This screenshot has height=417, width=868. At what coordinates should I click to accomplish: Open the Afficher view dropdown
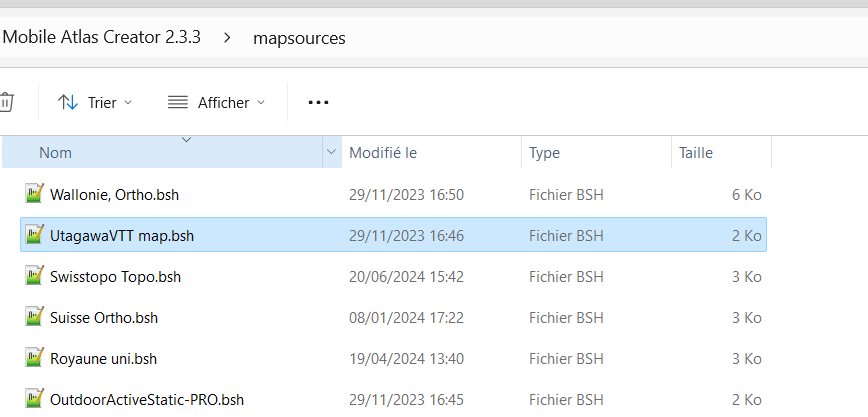coord(216,102)
